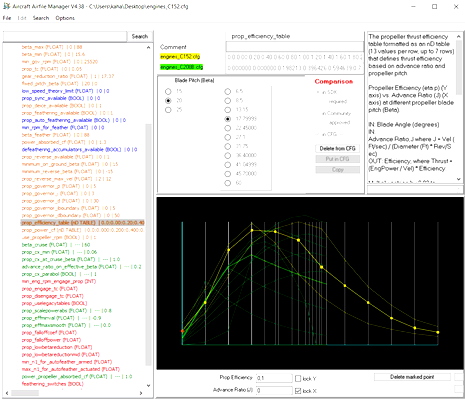The height and width of the screenshot is (400, 465).
Task: Select the 22.45000 blade pitch option
Action: pyautogui.click(x=228, y=128)
